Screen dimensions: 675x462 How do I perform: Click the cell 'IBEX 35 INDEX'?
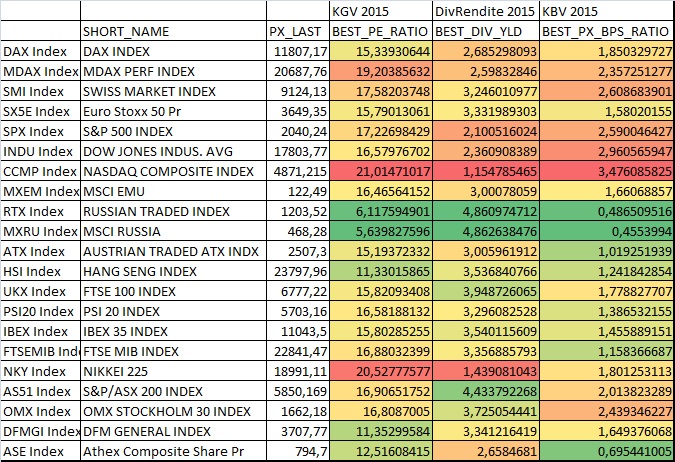click(173, 332)
